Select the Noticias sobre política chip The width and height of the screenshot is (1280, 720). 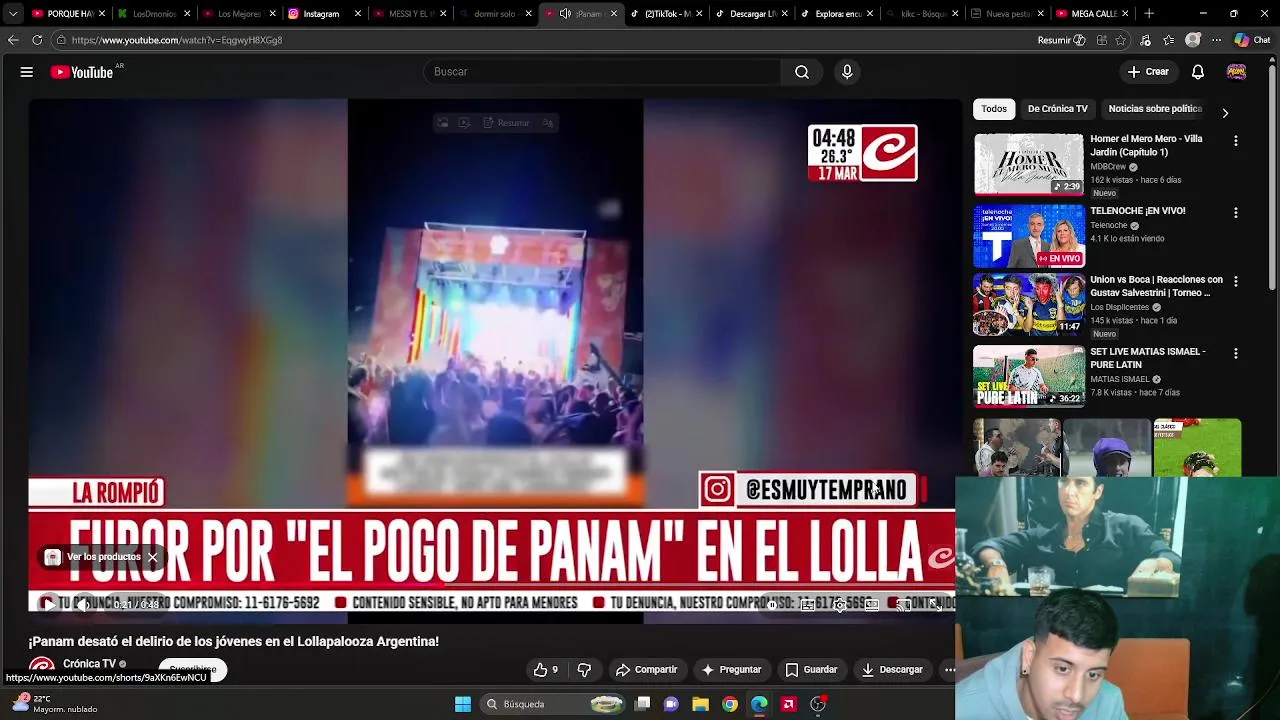tap(1155, 109)
